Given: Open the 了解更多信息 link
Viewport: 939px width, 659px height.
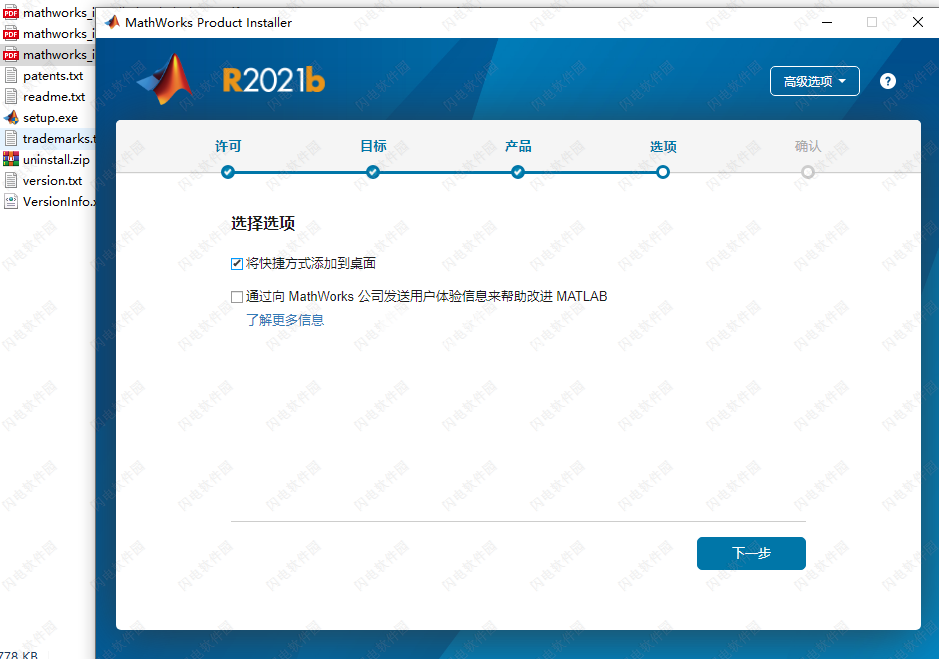Looking at the screenshot, I should click(x=285, y=320).
